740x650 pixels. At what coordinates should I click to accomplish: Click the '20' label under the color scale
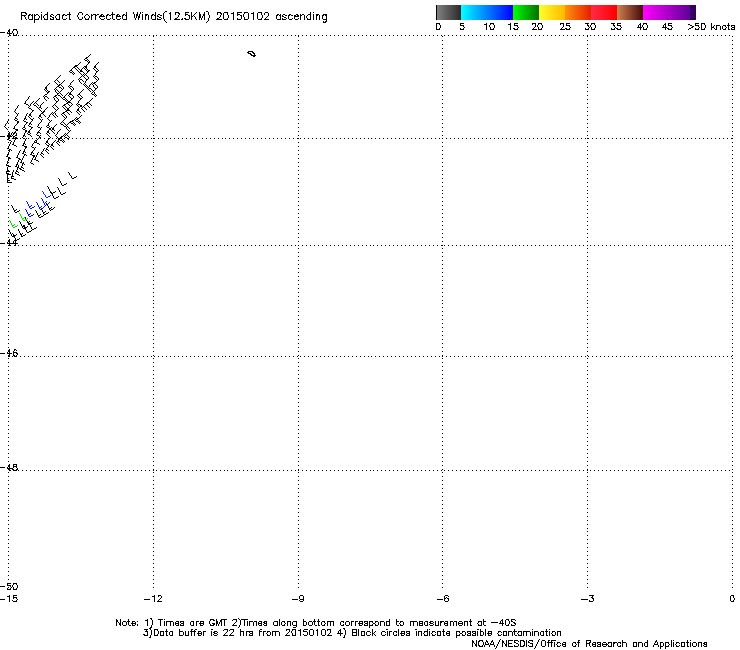click(537, 27)
